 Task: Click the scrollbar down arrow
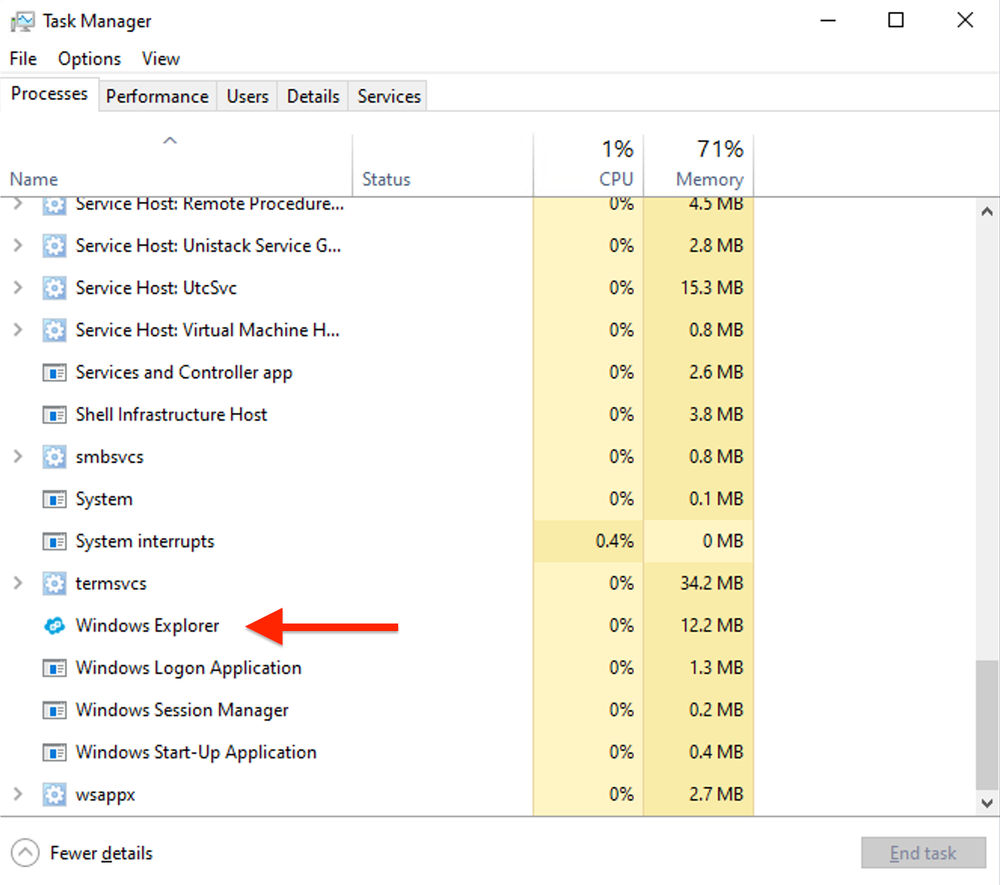pyautogui.click(x=987, y=803)
